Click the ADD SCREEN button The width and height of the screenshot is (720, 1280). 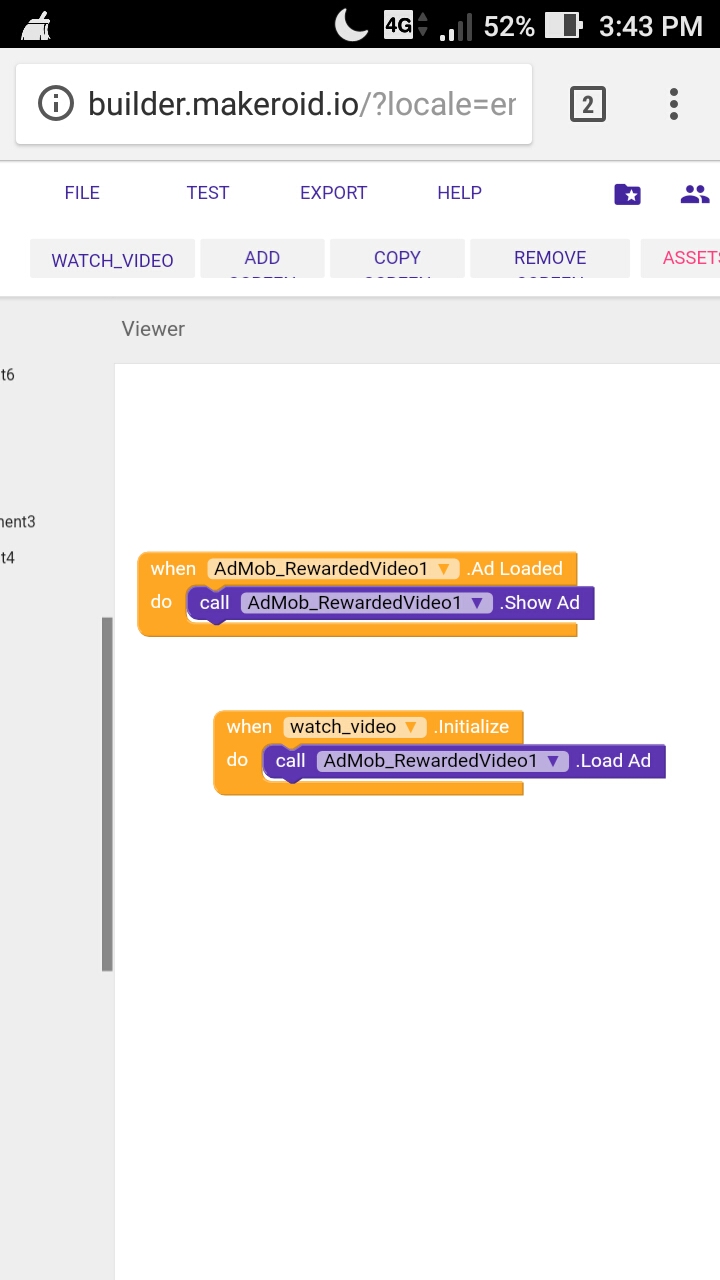point(262,259)
